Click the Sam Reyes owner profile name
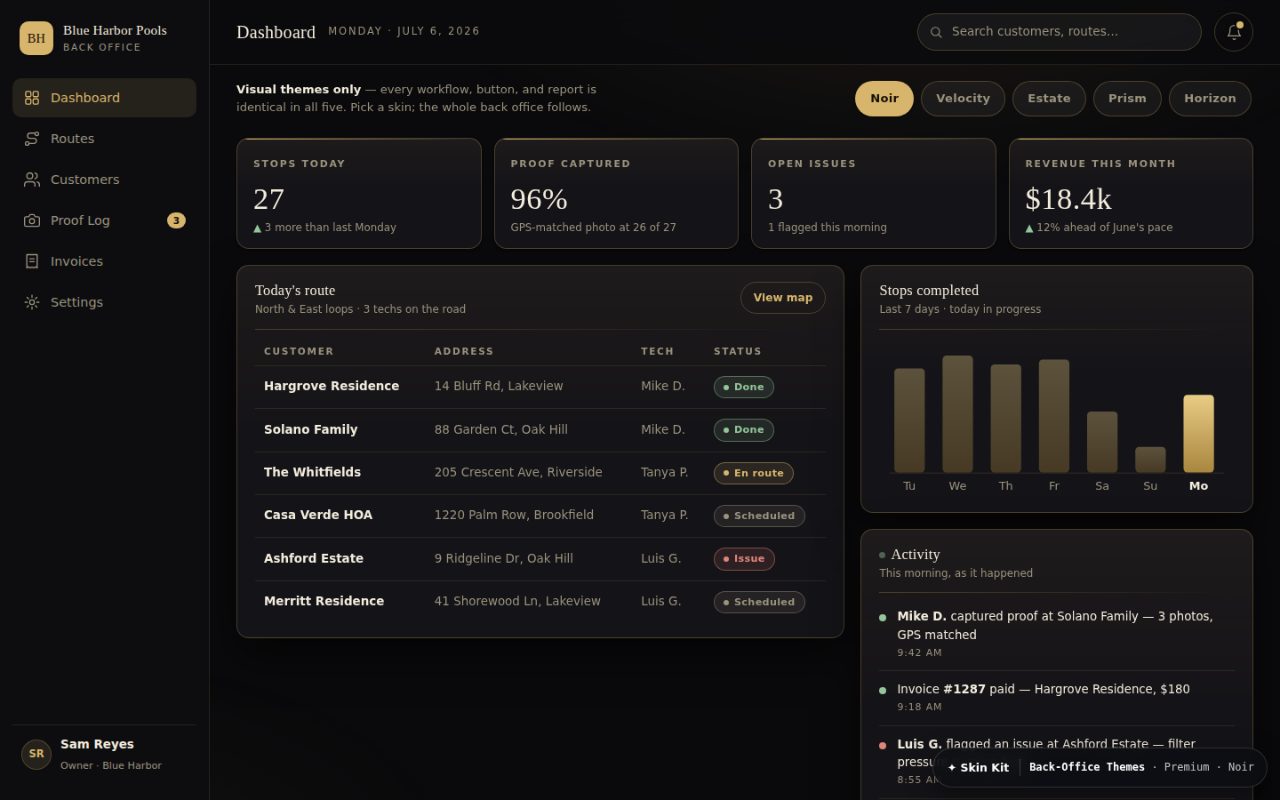Viewport: 1280px width, 800px height. [97, 744]
